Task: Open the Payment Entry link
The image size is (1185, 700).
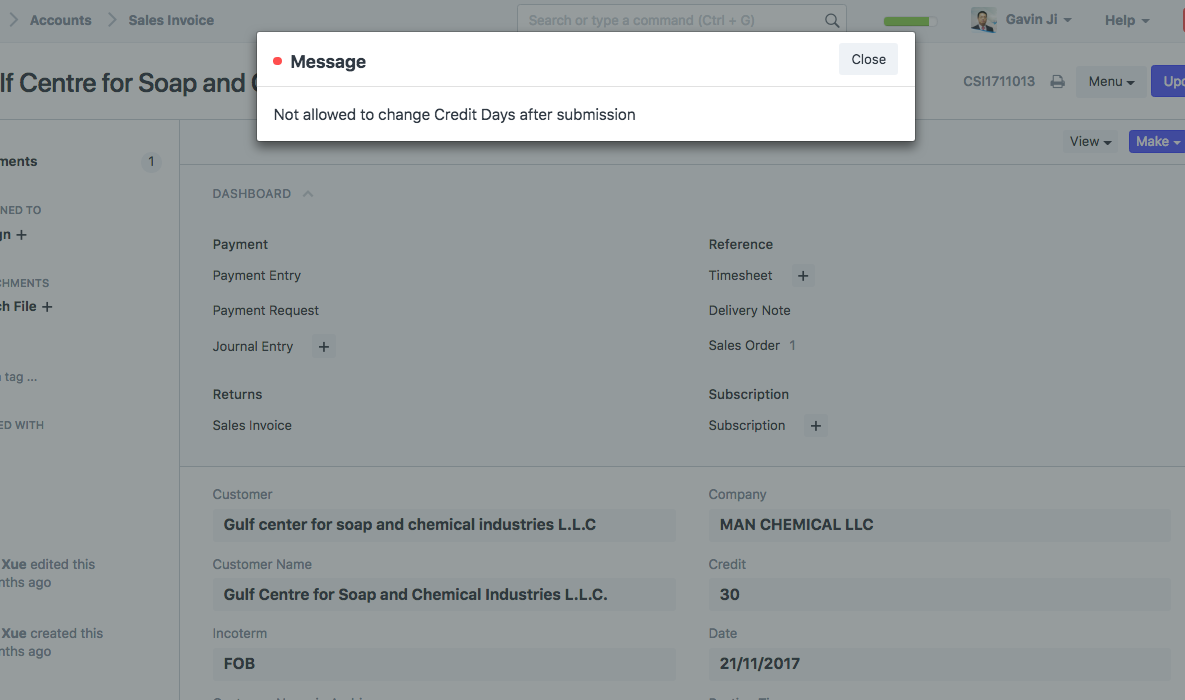Action: click(257, 276)
